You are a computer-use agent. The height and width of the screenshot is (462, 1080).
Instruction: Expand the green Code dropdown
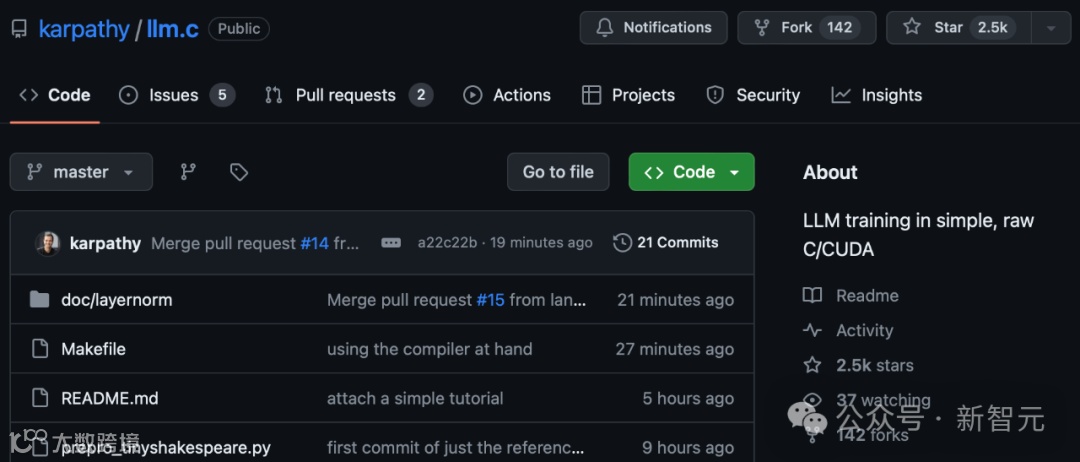691,172
